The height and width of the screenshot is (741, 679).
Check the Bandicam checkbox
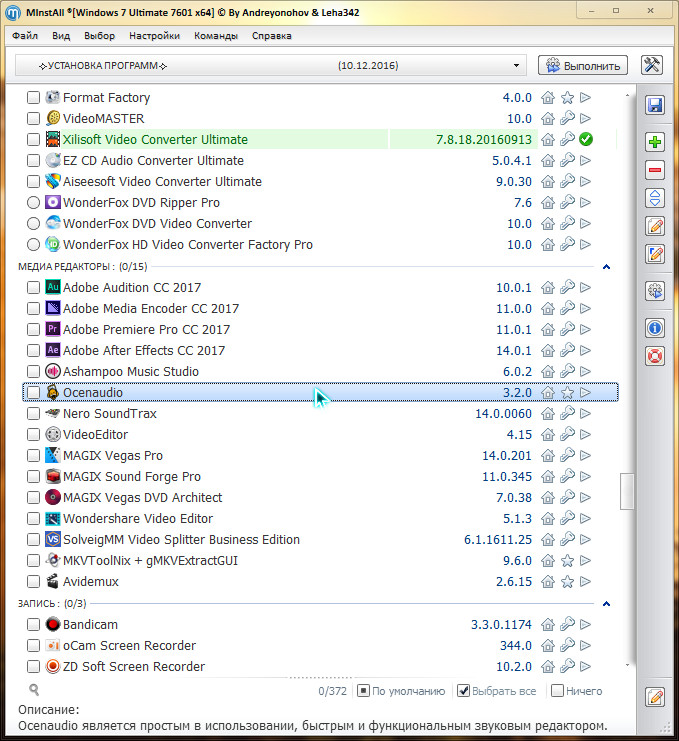[33, 624]
